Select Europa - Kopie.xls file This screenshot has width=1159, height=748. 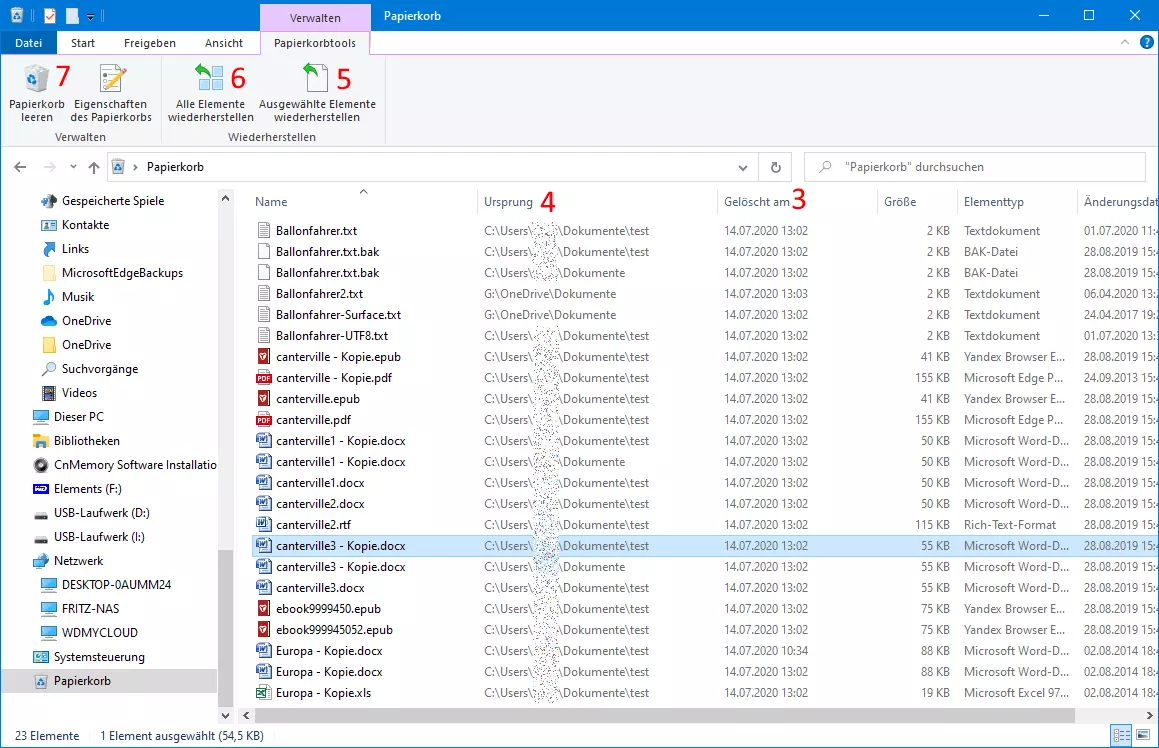coord(323,693)
